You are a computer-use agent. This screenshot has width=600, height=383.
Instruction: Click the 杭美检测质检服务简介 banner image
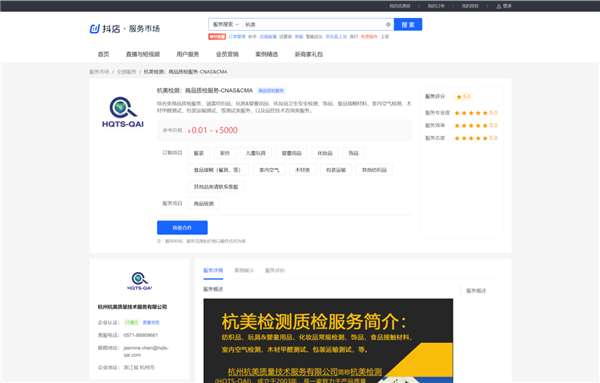coord(328,341)
